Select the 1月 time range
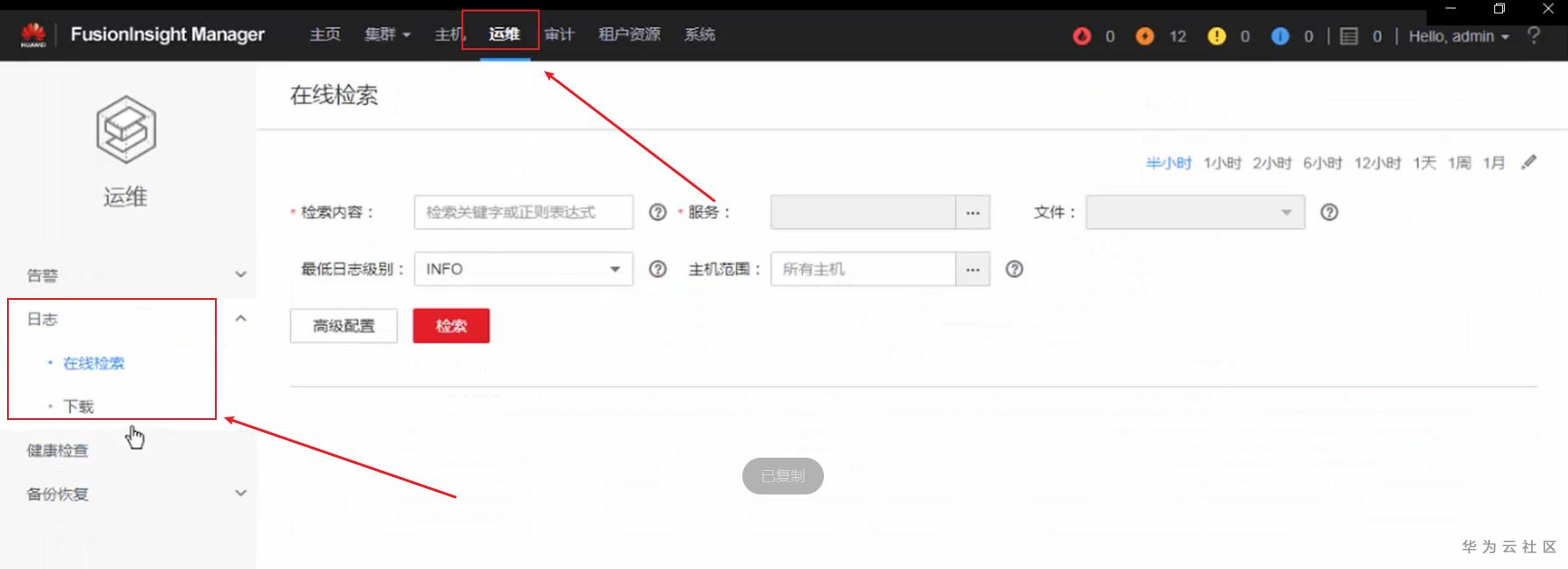Screen dimensions: 1568x569 1494,163
